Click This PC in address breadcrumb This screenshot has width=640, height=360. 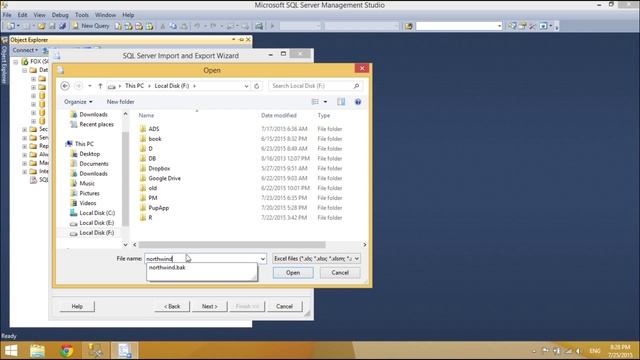coord(134,86)
